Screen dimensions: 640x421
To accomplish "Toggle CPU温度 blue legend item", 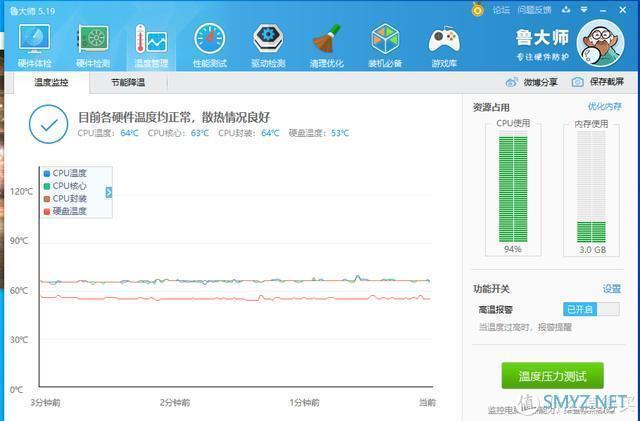I will [65, 173].
